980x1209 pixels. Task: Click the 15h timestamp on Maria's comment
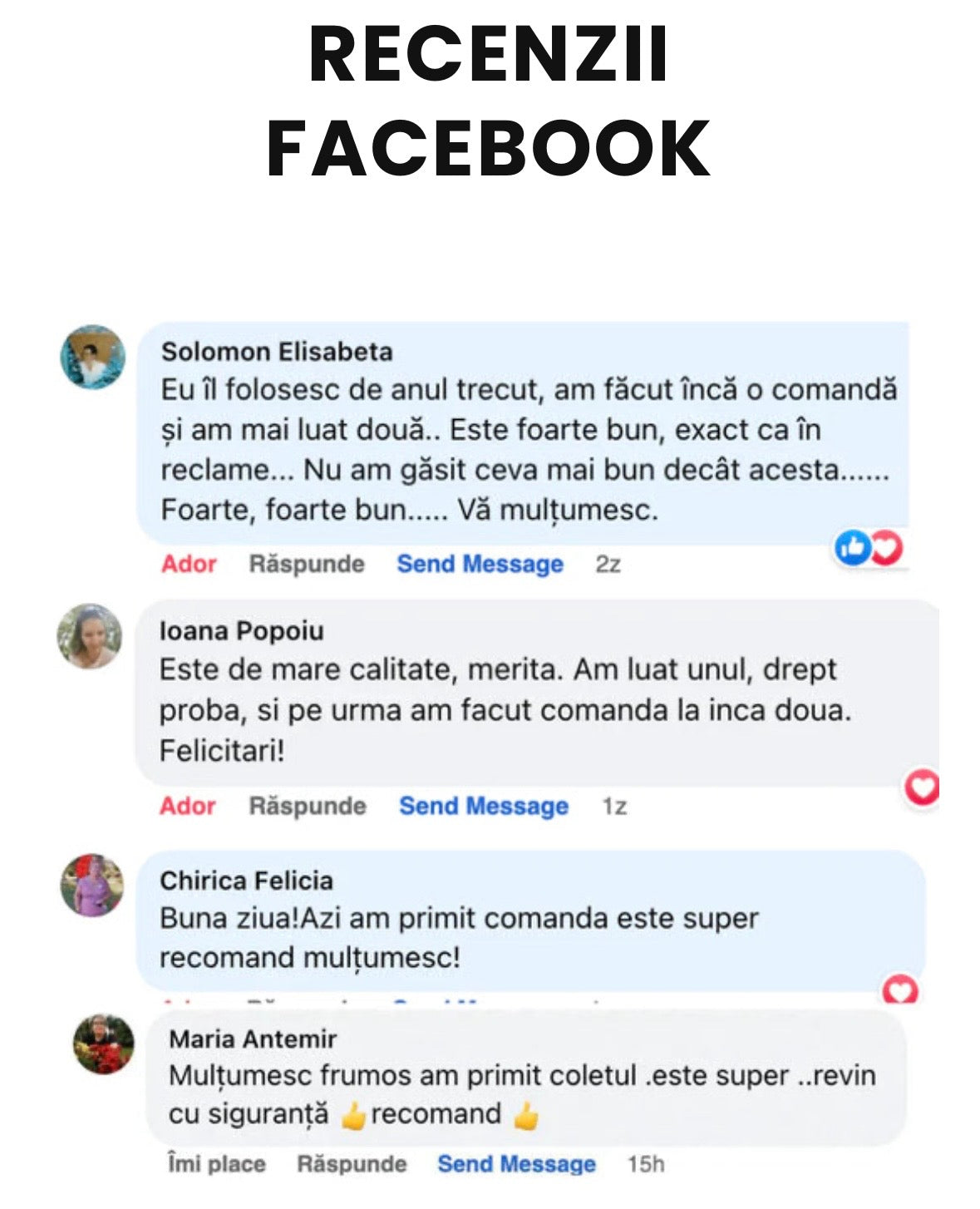tap(646, 1163)
